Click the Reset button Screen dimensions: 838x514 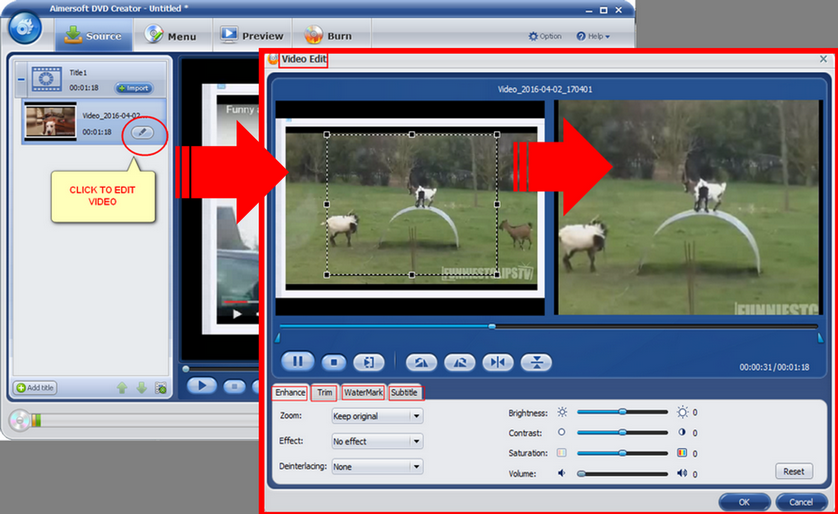point(794,471)
